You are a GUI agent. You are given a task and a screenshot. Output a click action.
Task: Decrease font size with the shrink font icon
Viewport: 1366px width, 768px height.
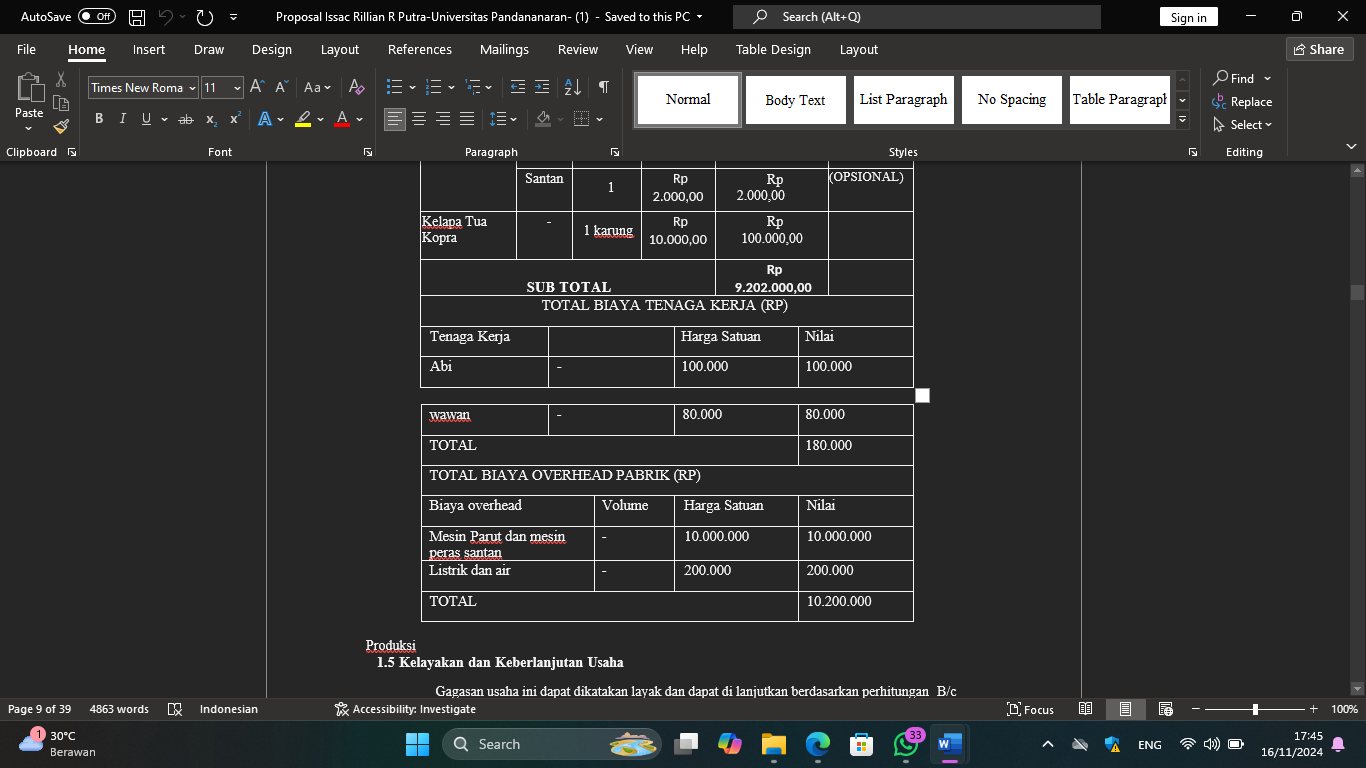pyautogui.click(x=282, y=87)
